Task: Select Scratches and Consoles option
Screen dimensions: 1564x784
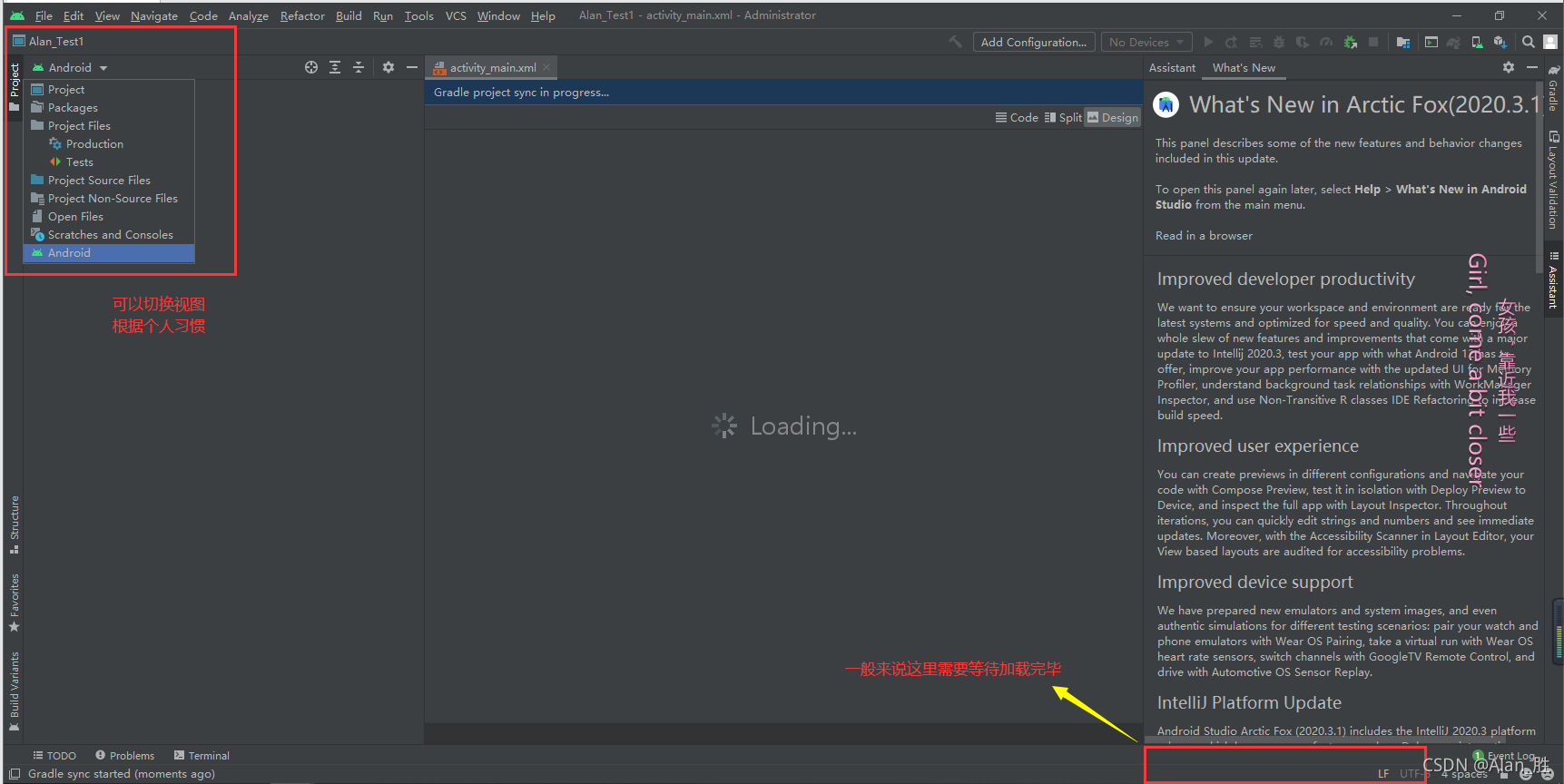Action: tap(109, 235)
